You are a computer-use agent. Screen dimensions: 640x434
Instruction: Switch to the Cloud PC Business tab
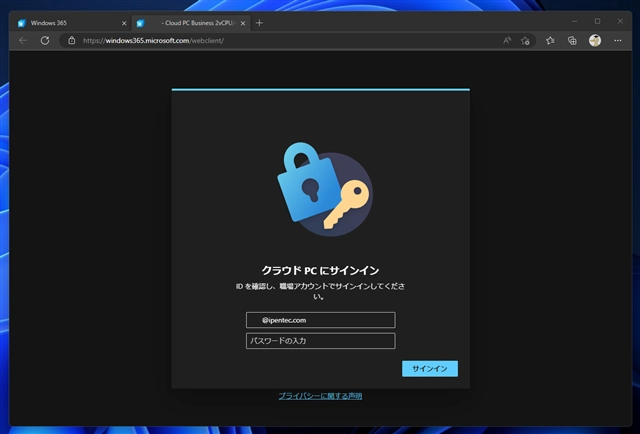point(191,23)
